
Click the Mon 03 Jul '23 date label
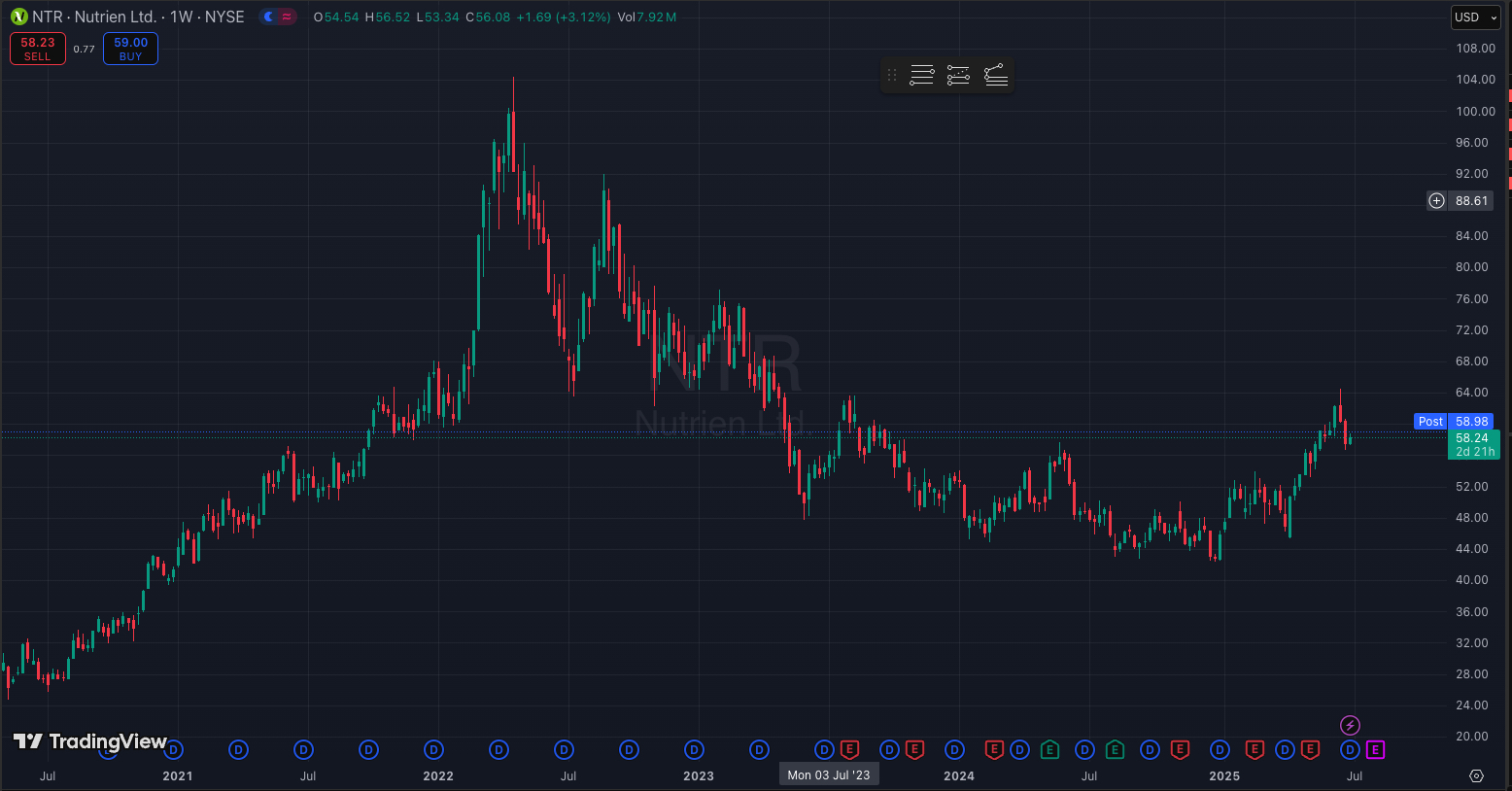(x=829, y=774)
